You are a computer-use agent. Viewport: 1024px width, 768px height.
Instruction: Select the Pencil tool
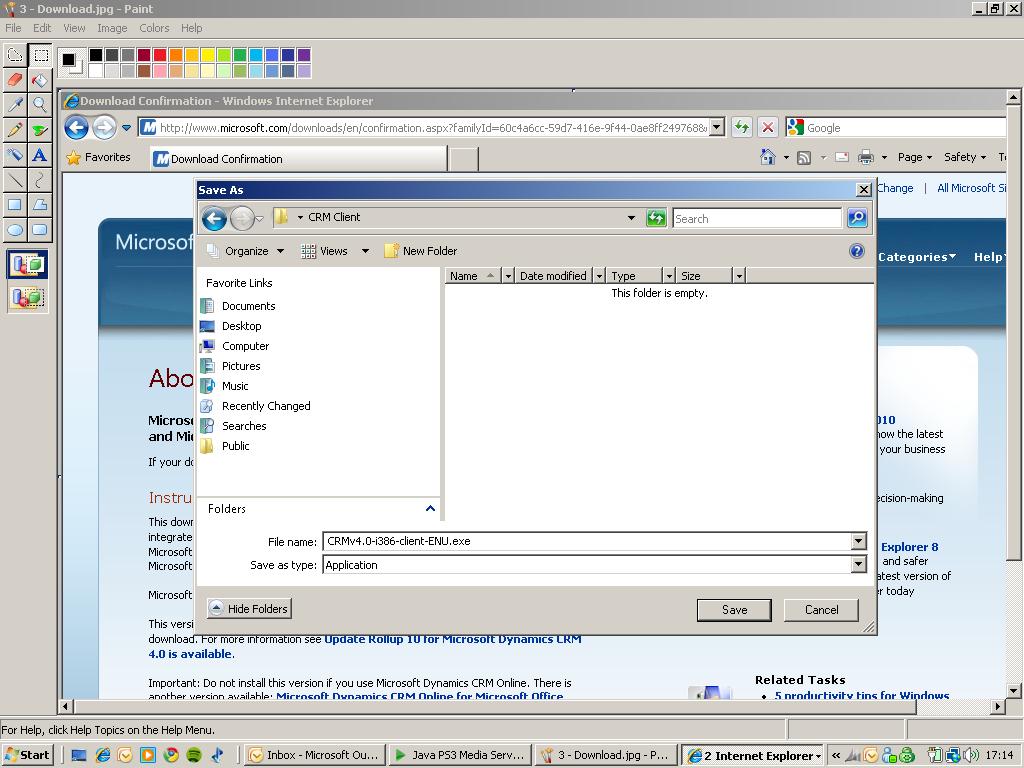[x=14, y=130]
